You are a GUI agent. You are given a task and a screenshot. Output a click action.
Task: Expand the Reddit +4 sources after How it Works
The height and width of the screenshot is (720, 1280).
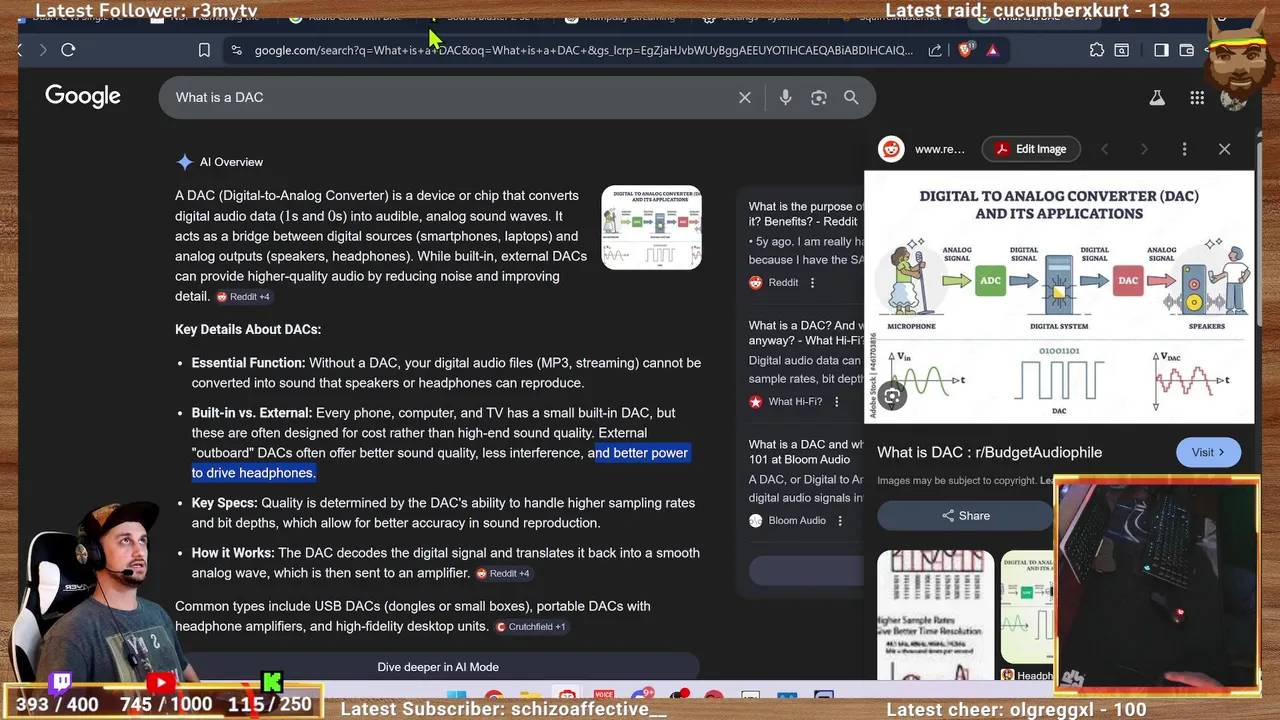[x=503, y=574]
